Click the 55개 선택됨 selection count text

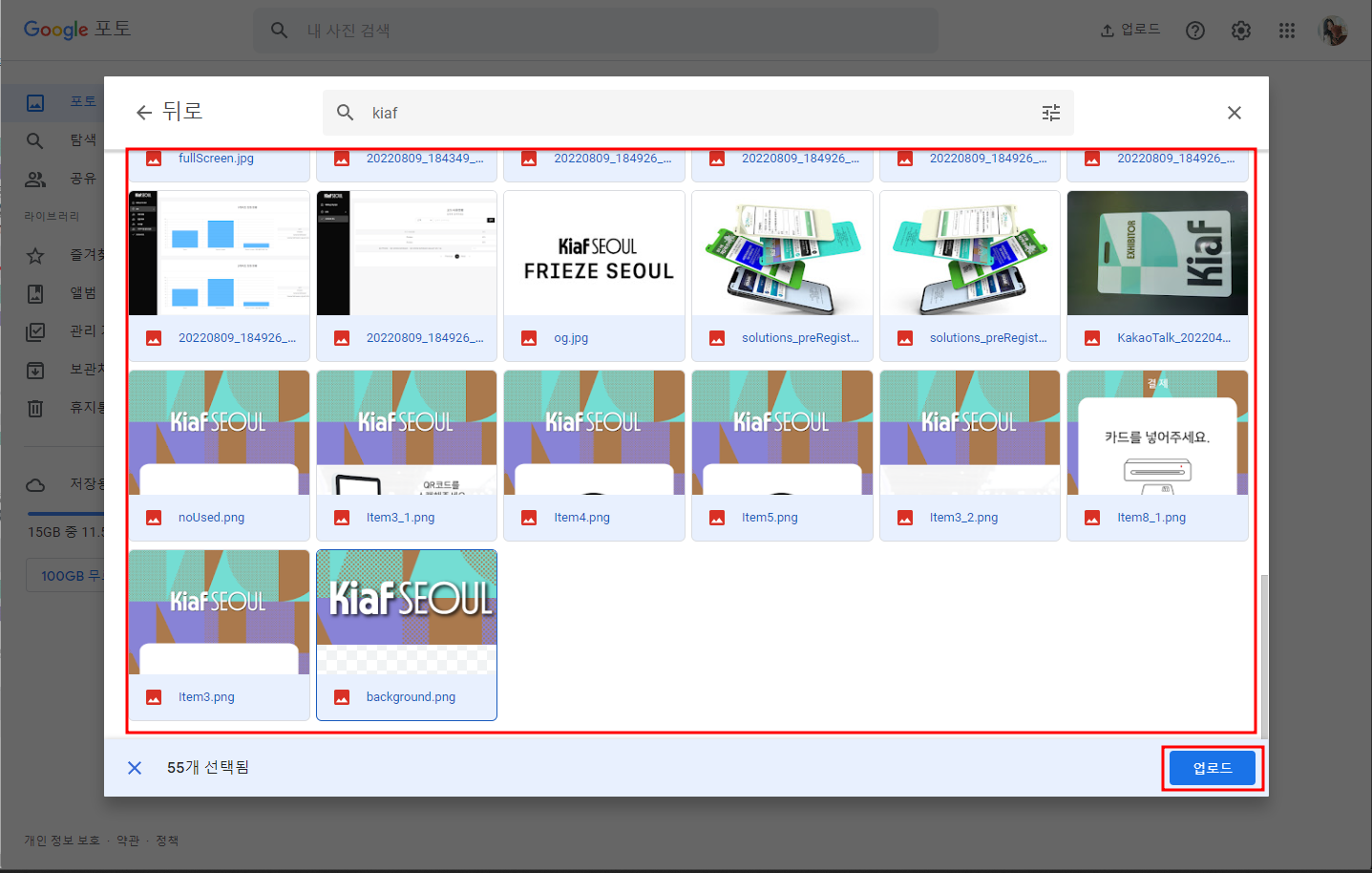[x=207, y=768]
